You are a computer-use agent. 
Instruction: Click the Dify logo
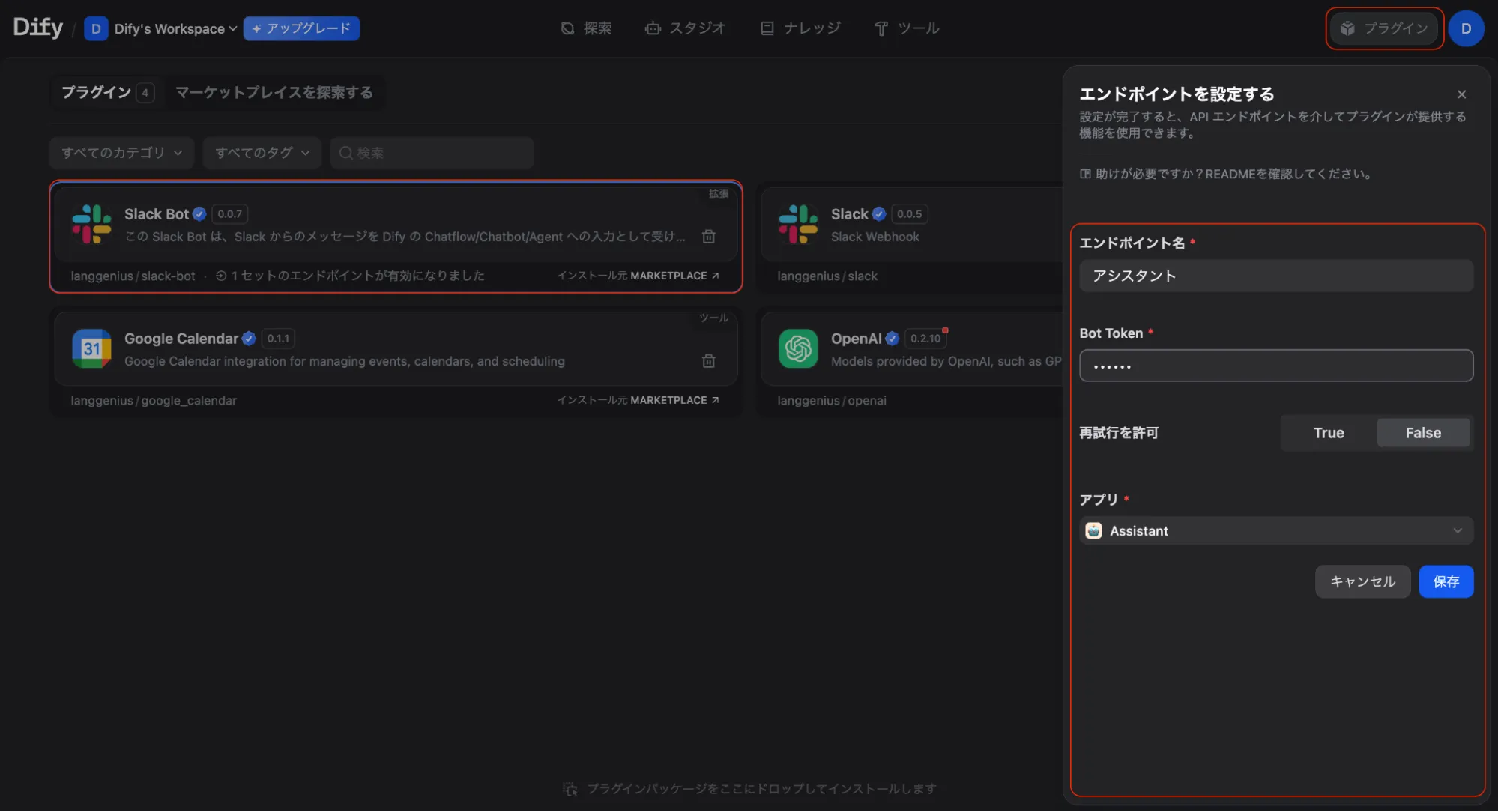click(37, 28)
